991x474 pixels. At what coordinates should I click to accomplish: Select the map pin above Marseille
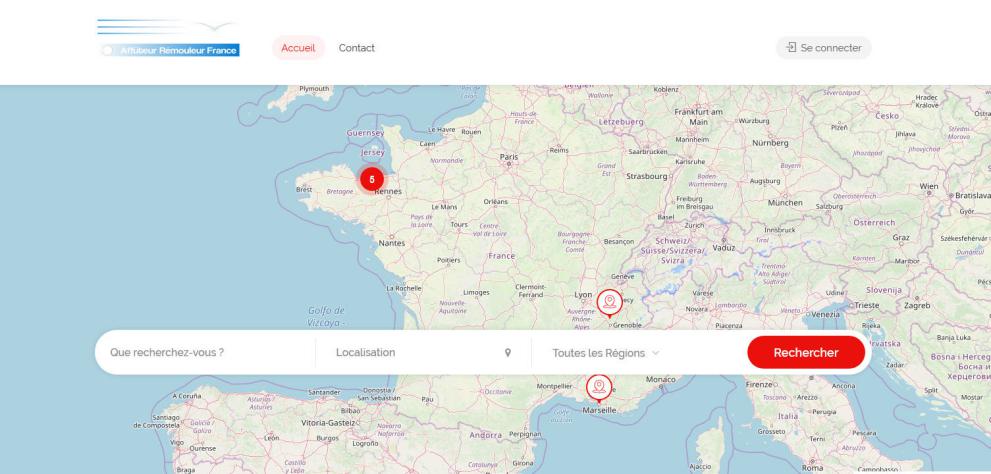(598, 384)
